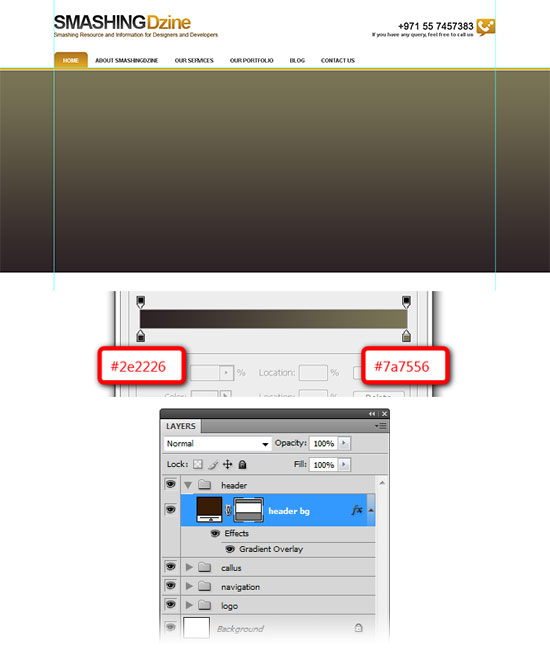This screenshot has width=550, height=650.
Task: Click the callus group folder icon
Action: coord(205,567)
